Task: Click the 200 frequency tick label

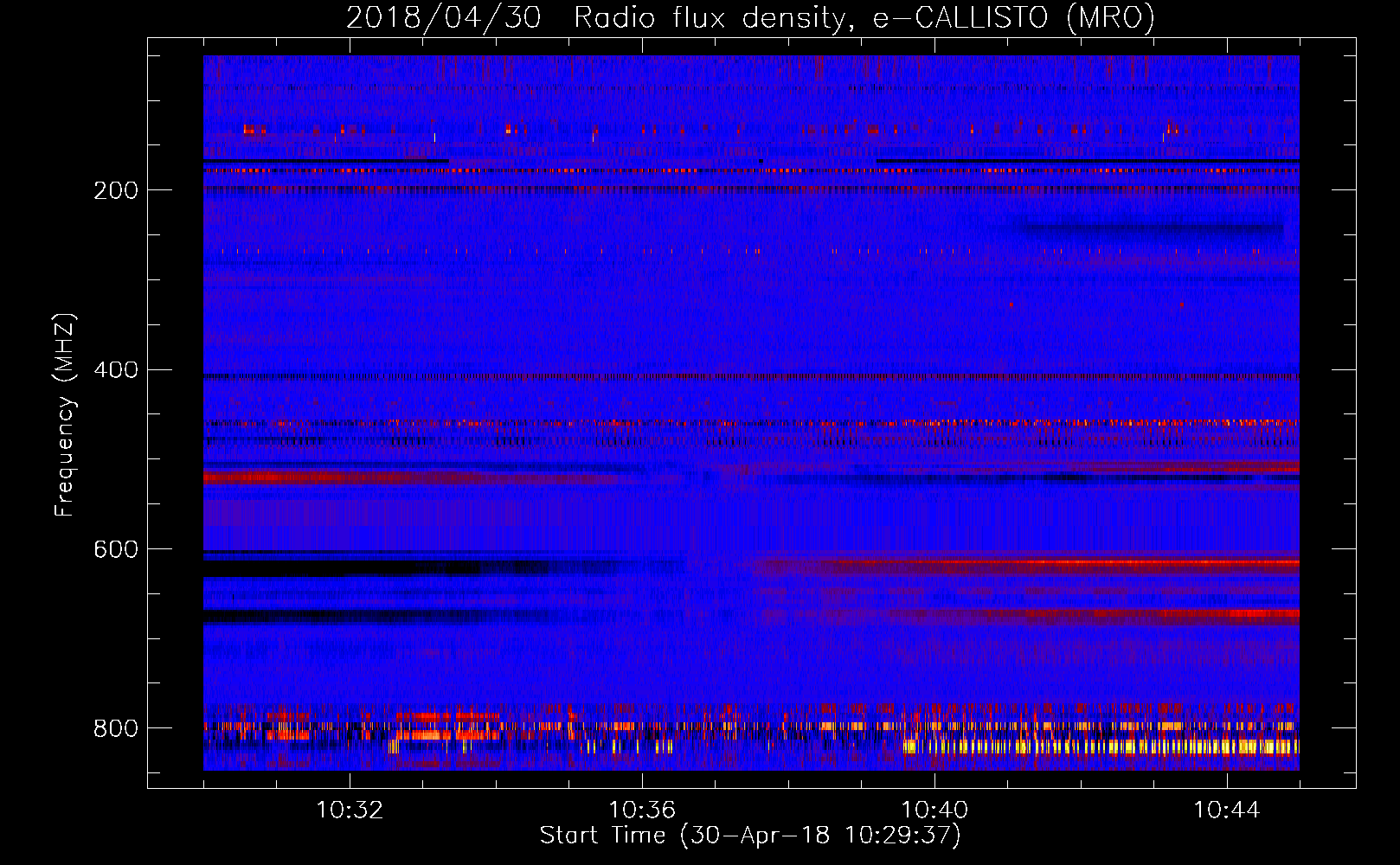Action: 115,190
